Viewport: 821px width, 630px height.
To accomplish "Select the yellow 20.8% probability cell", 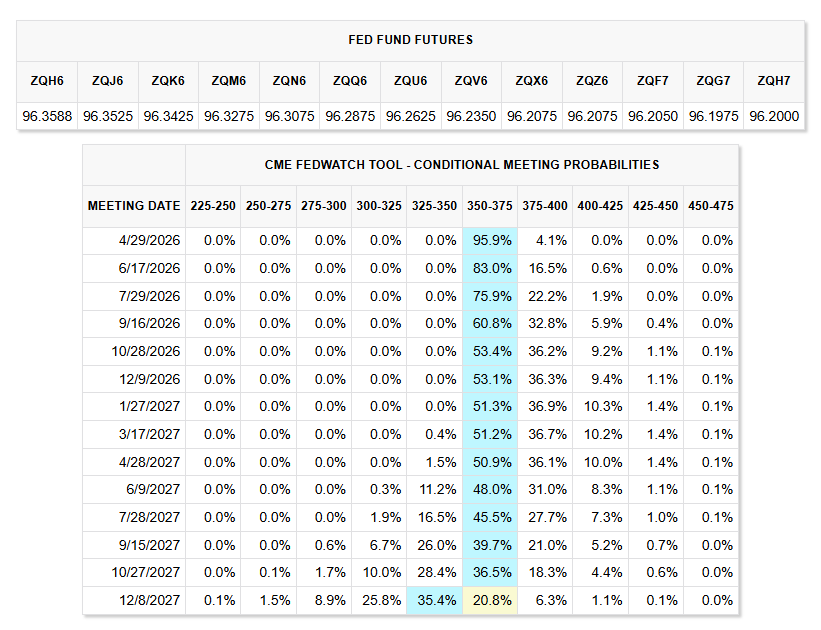I will coord(490,600).
